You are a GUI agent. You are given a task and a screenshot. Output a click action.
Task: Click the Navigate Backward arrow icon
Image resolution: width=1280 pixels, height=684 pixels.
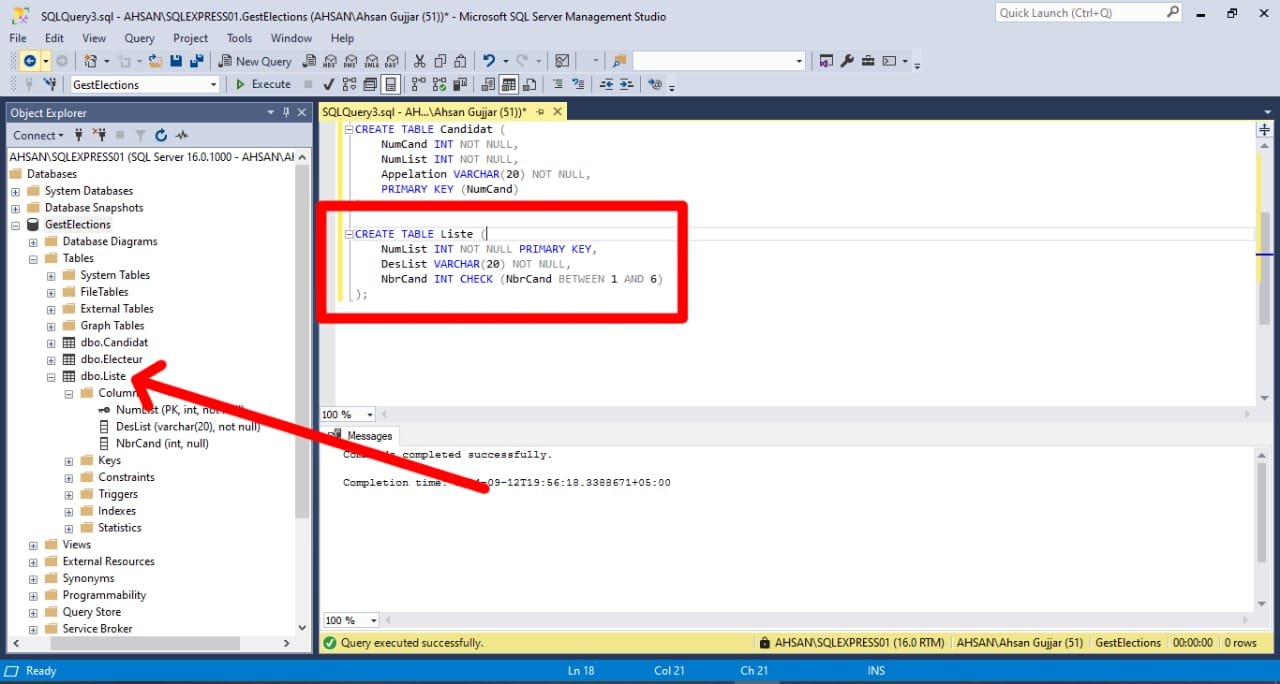coord(30,61)
